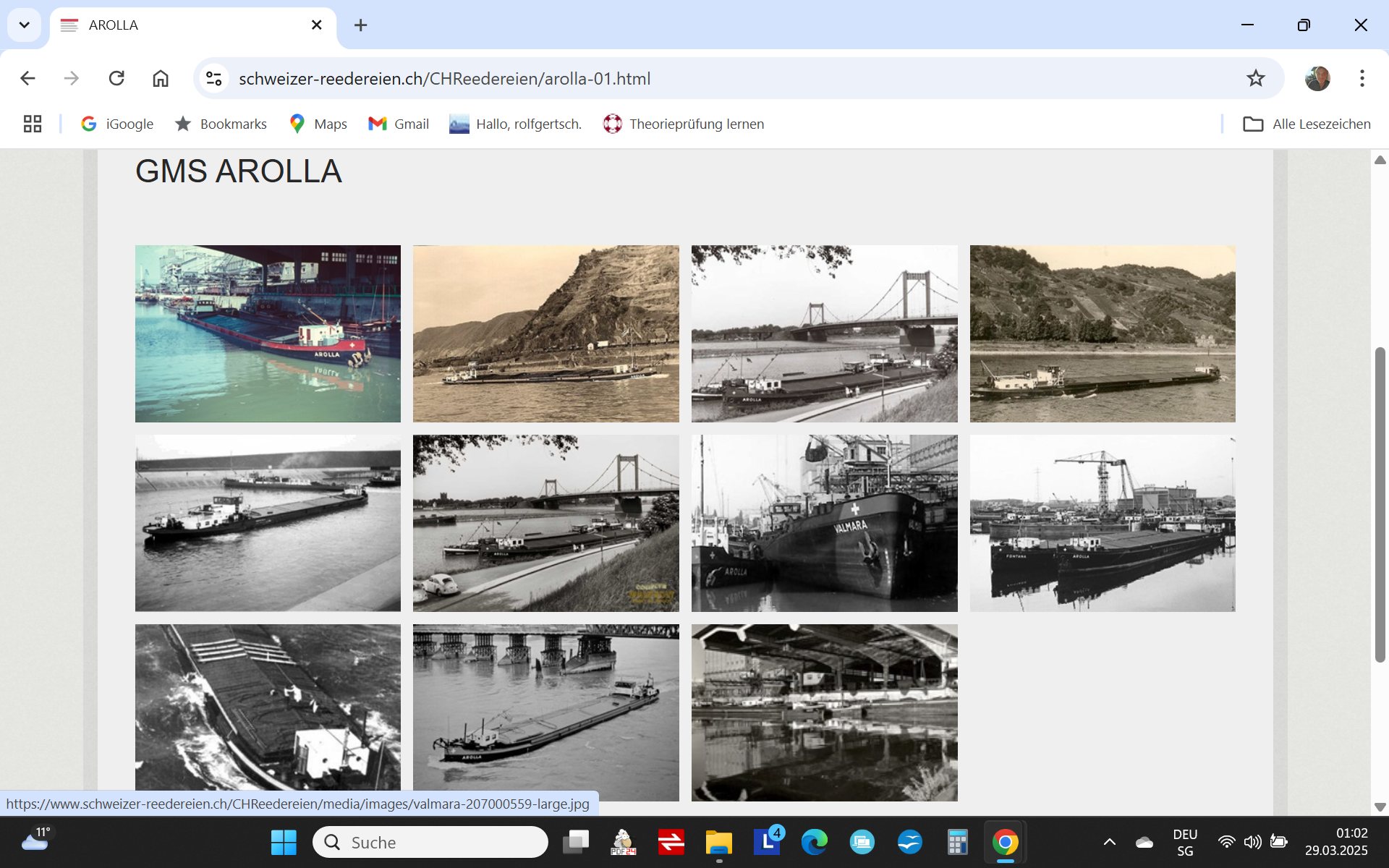
Task: Open new tab with plus button
Action: 360,25
